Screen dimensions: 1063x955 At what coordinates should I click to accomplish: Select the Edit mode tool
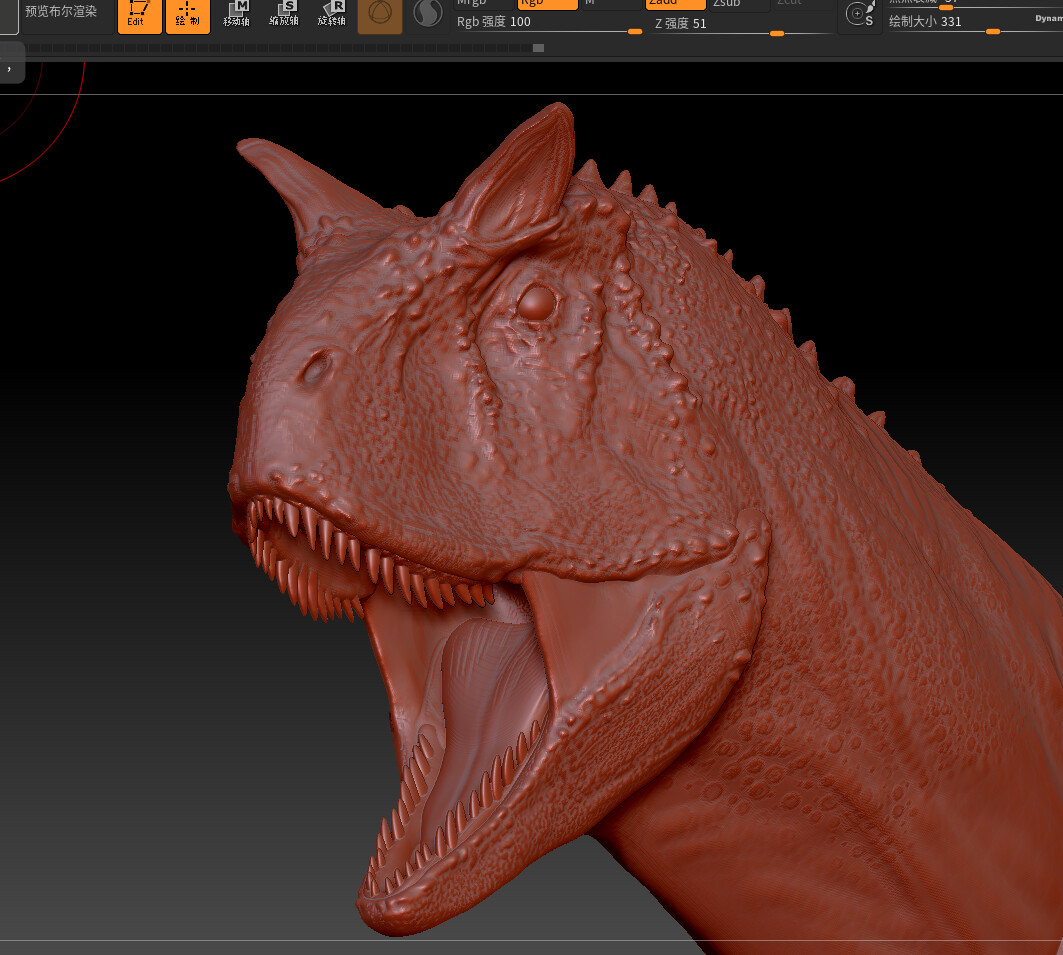tap(139, 15)
